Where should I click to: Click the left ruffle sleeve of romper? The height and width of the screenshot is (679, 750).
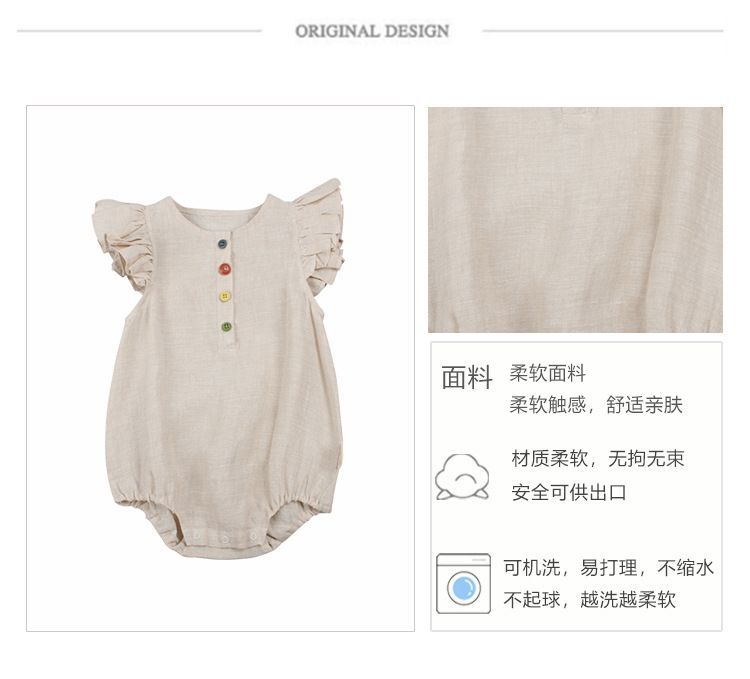click(x=123, y=242)
